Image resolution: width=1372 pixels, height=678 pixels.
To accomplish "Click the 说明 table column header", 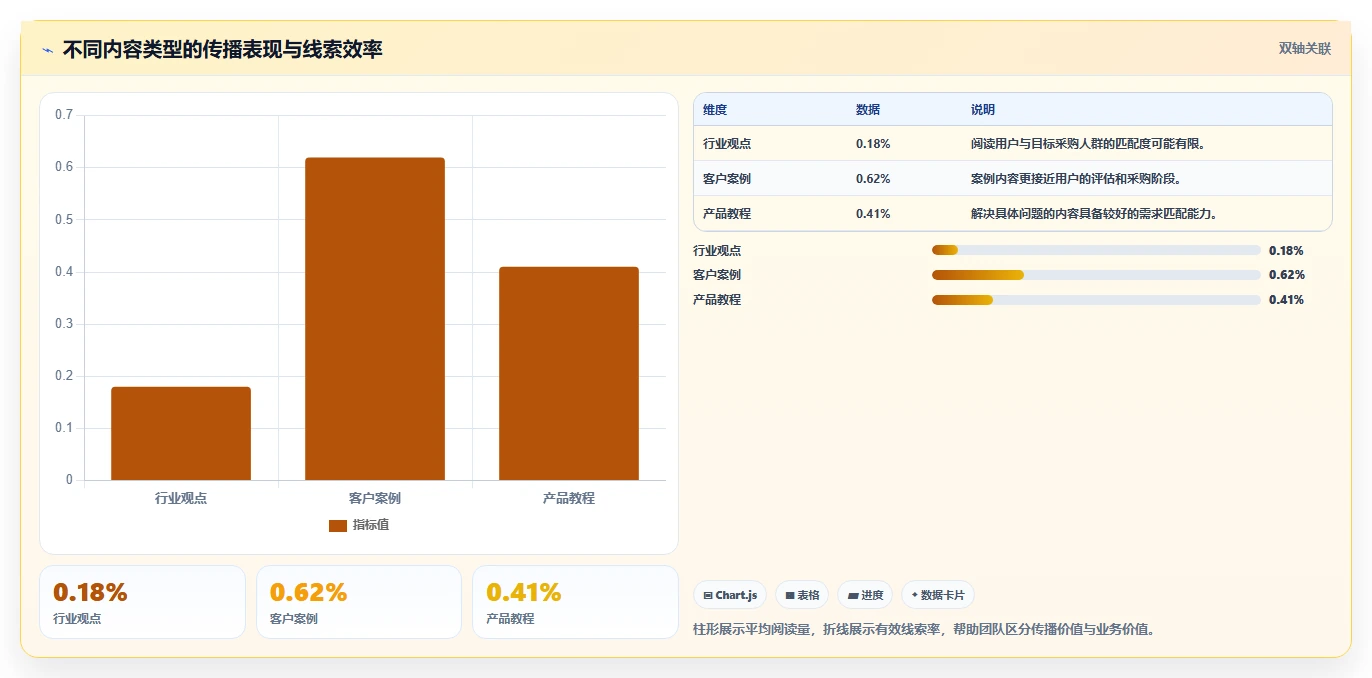I will [983, 110].
